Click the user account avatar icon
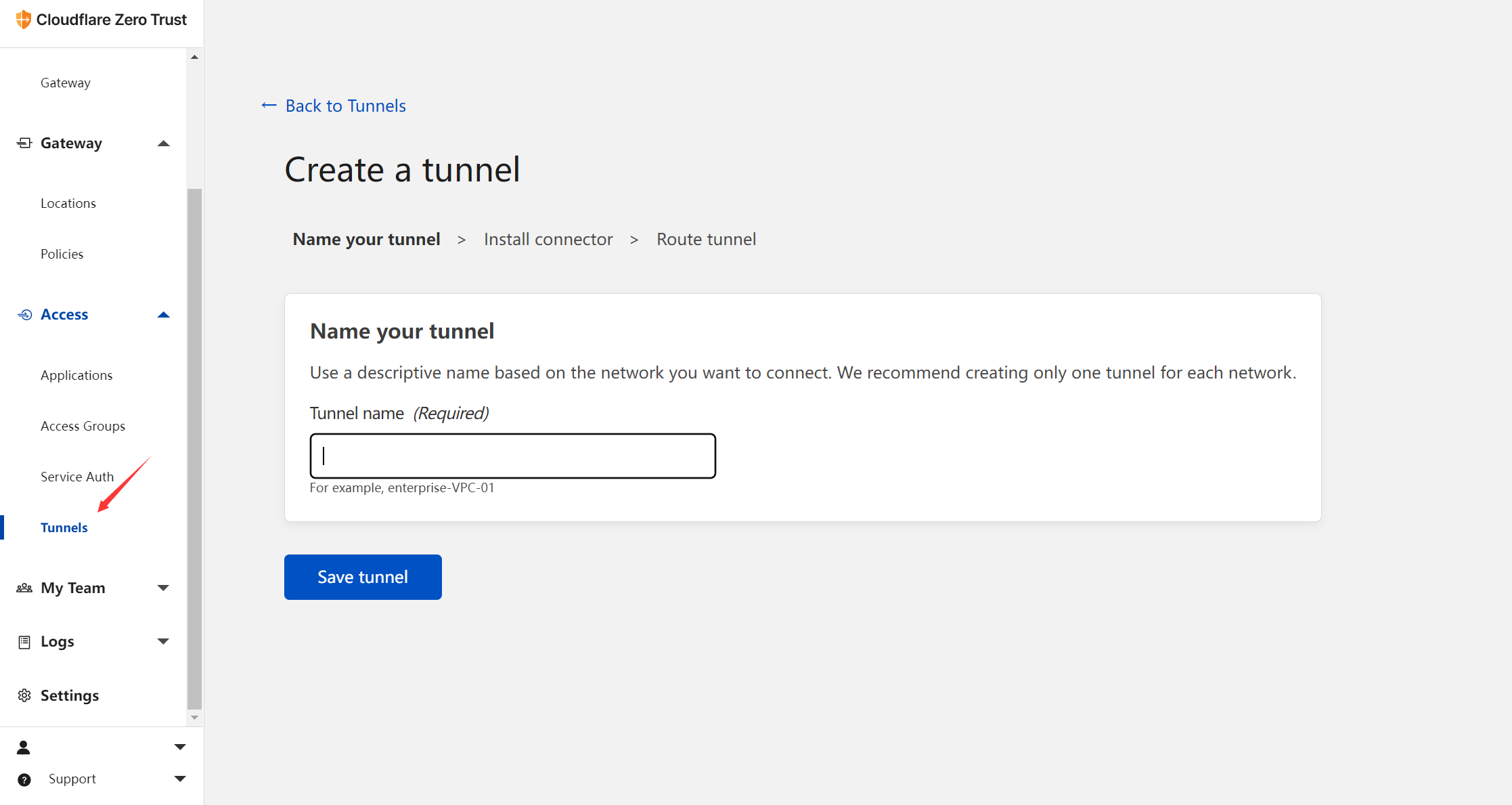 24,747
